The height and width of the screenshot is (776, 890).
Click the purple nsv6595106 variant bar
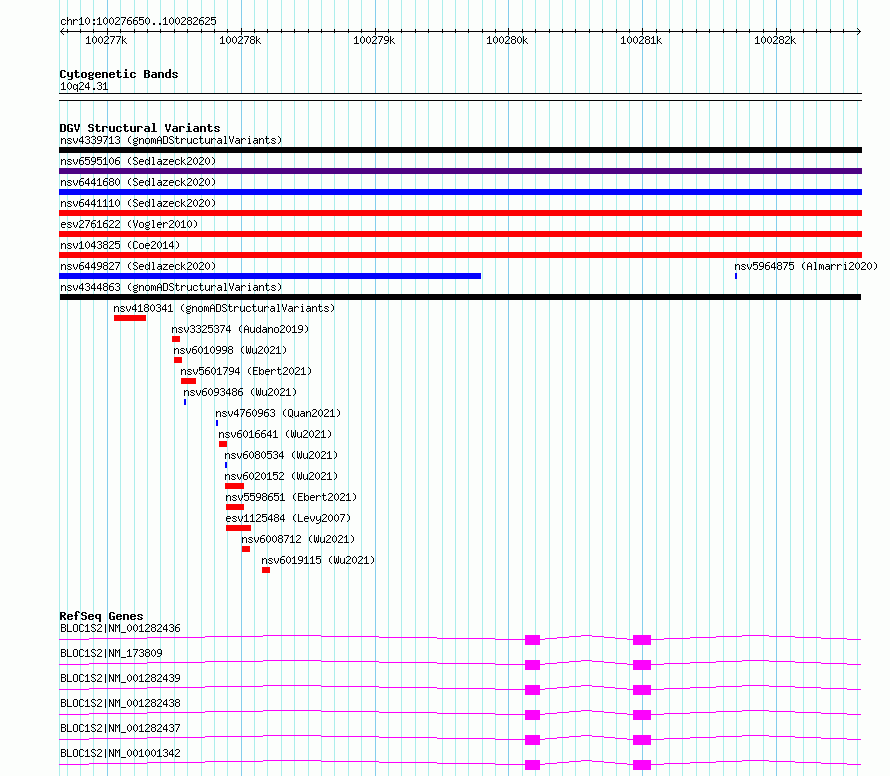coord(460,171)
